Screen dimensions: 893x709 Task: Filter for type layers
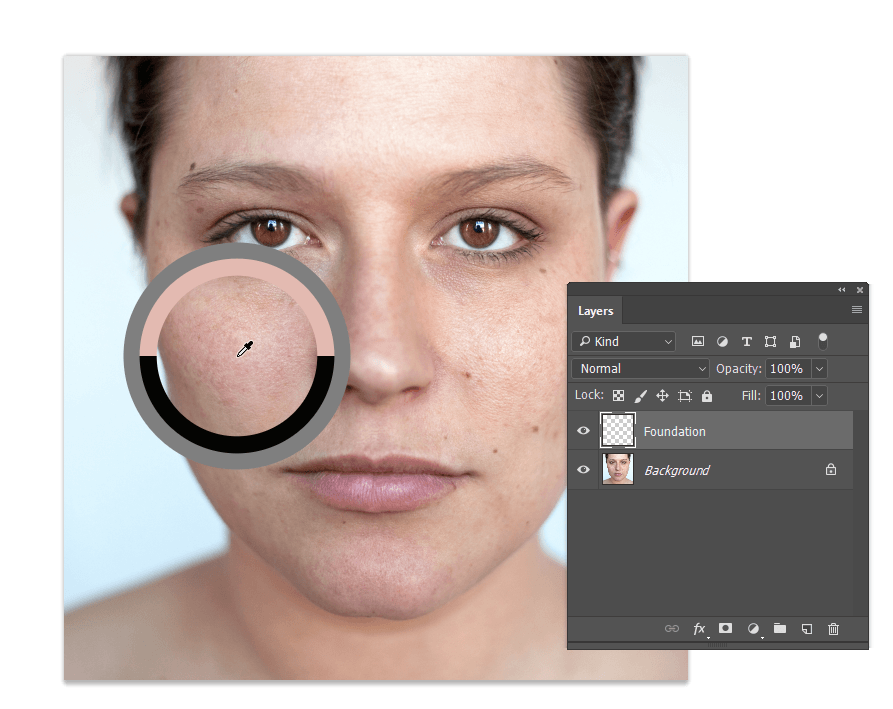pos(746,341)
